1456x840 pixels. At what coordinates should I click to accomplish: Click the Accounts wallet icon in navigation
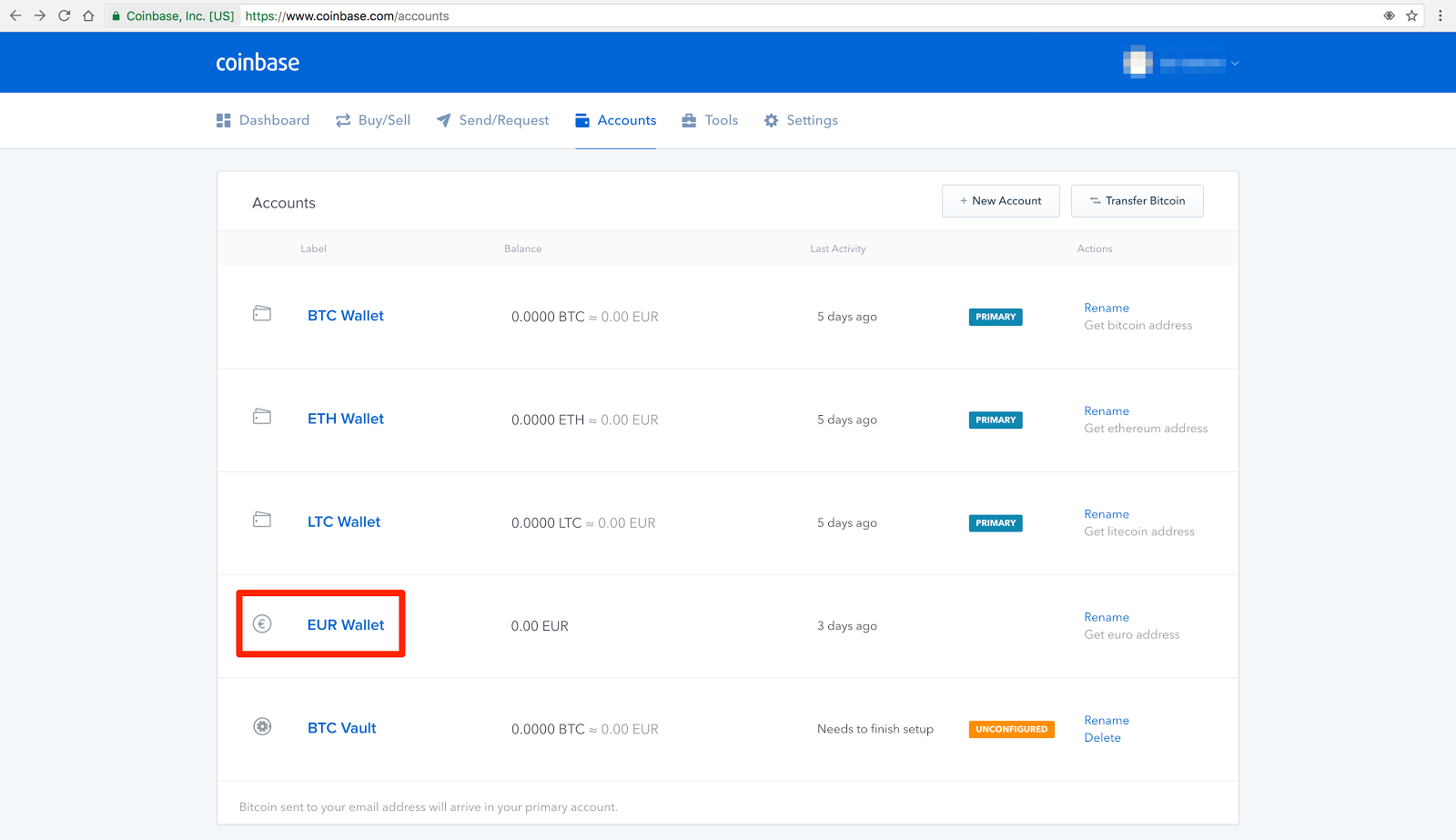coord(582,120)
